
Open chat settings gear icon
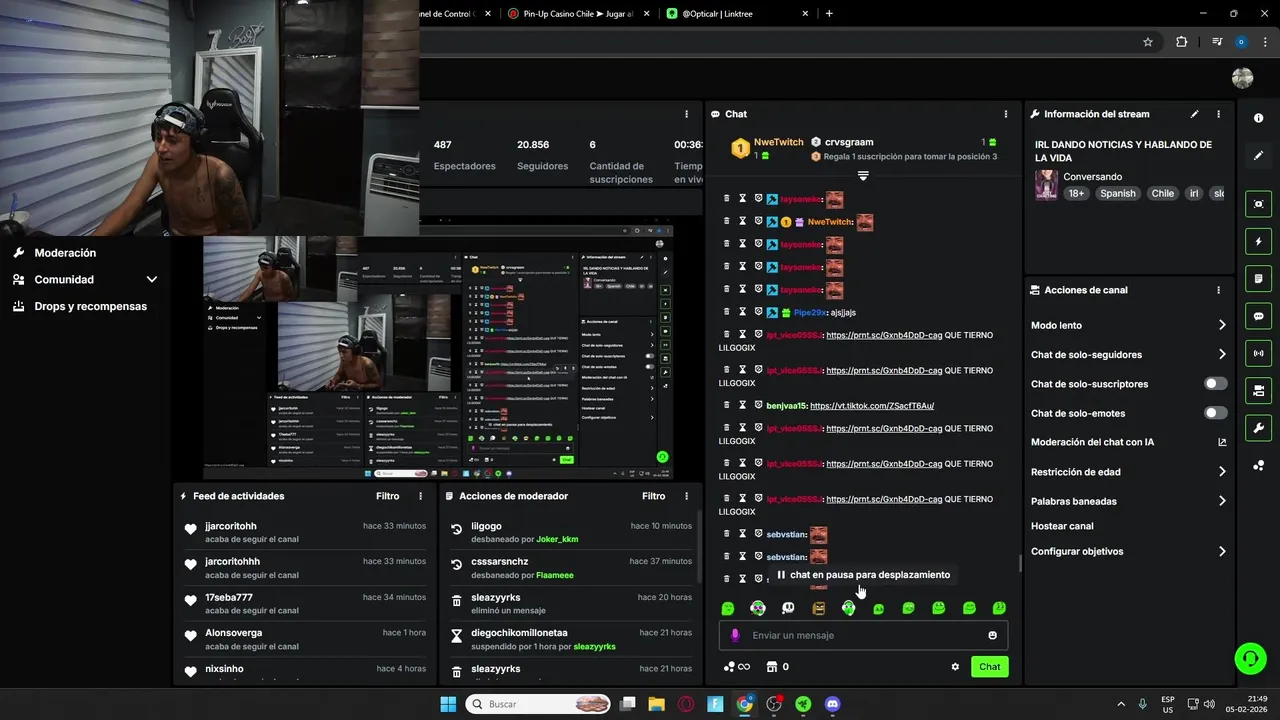click(x=955, y=667)
